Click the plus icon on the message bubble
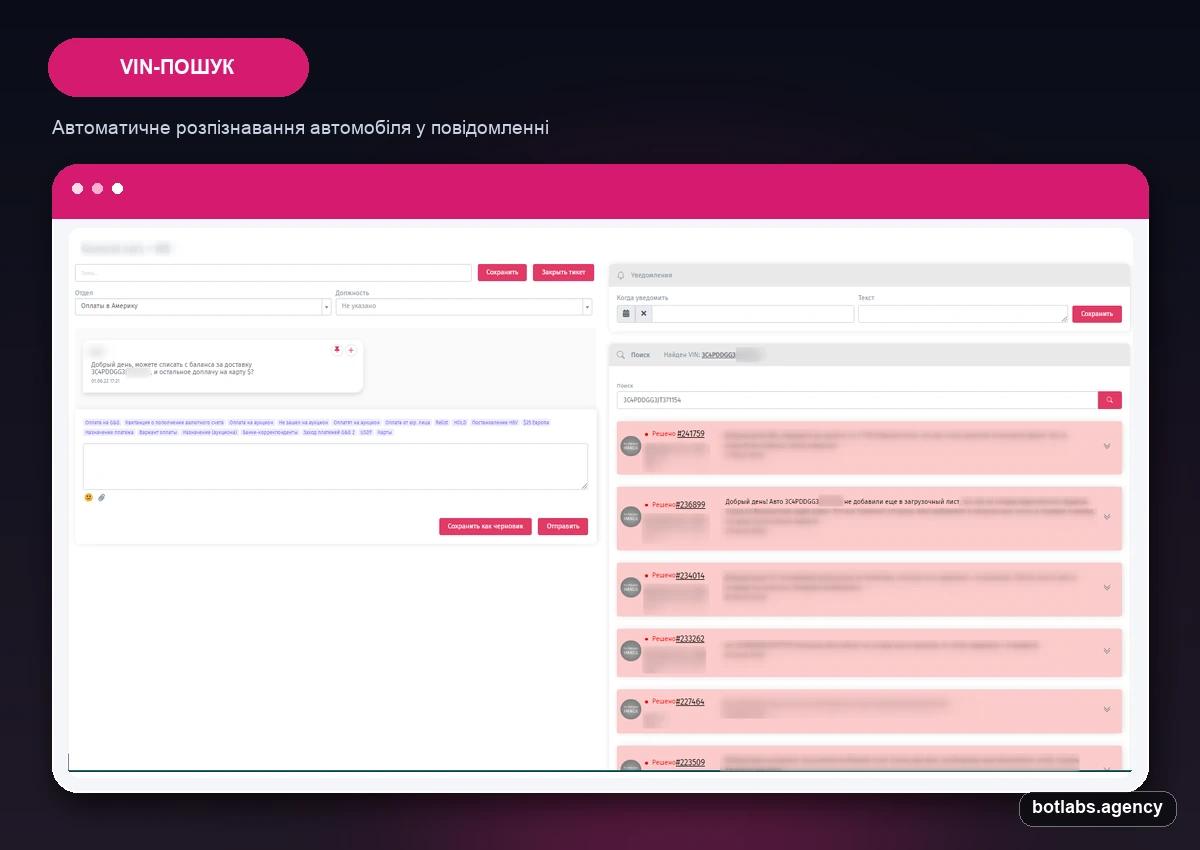 (x=351, y=350)
